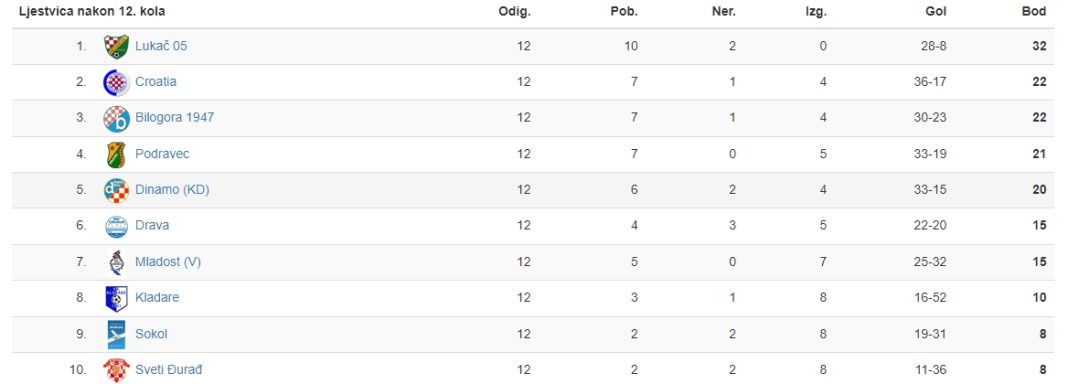Click the Lukač 05 club crest
The image size is (1068, 384).
pyautogui.click(x=116, y=47)
